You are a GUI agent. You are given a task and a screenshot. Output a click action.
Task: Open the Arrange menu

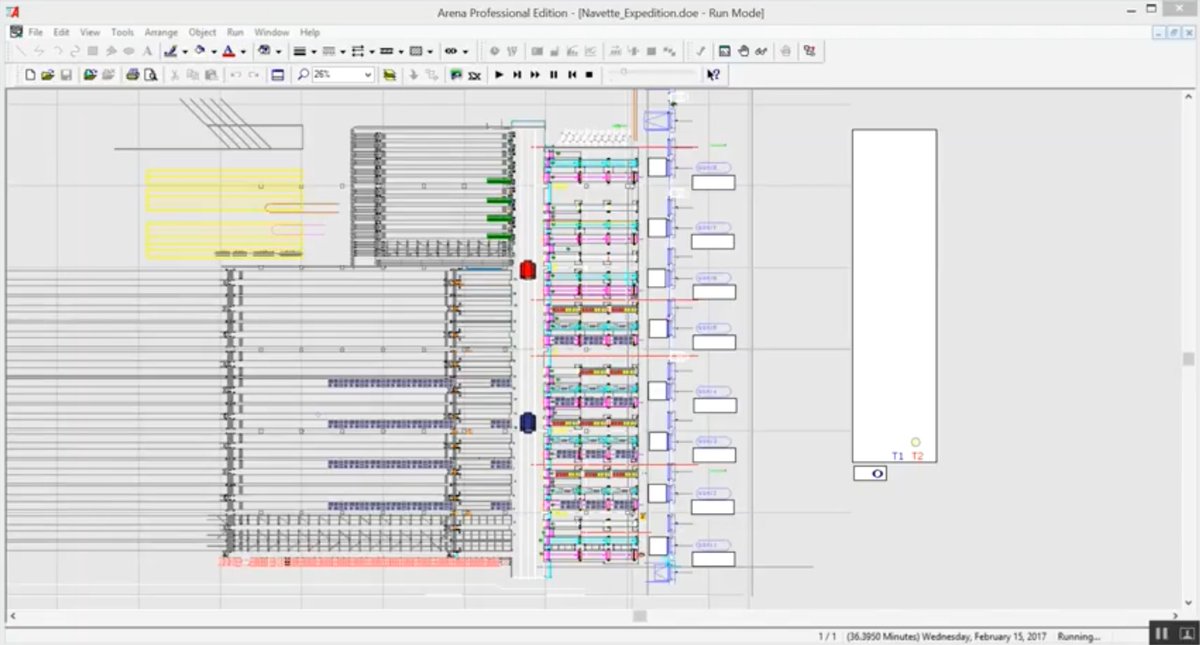coord(161,32)
